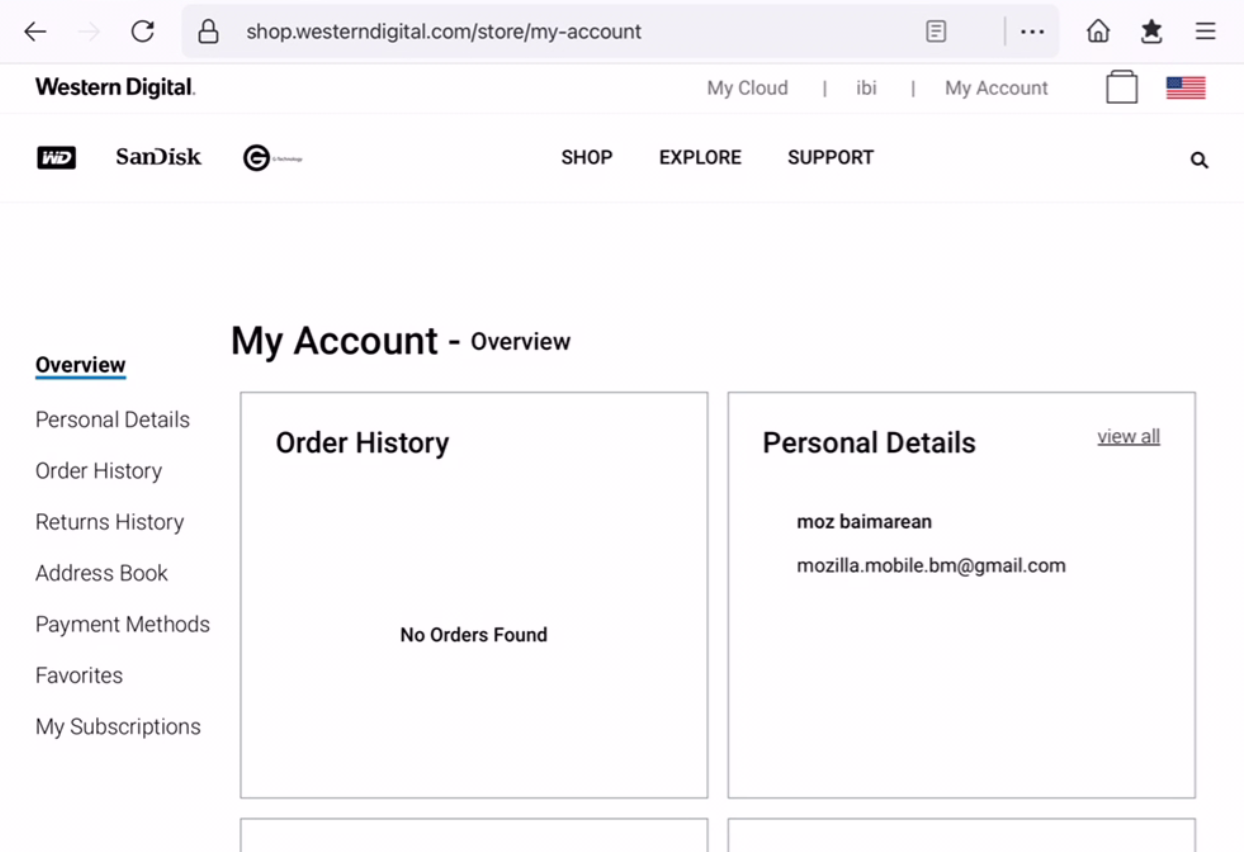This screenshot has height=852, width=1244.
Task: Click the G-Technology brand logo
Action: (272, 158)
